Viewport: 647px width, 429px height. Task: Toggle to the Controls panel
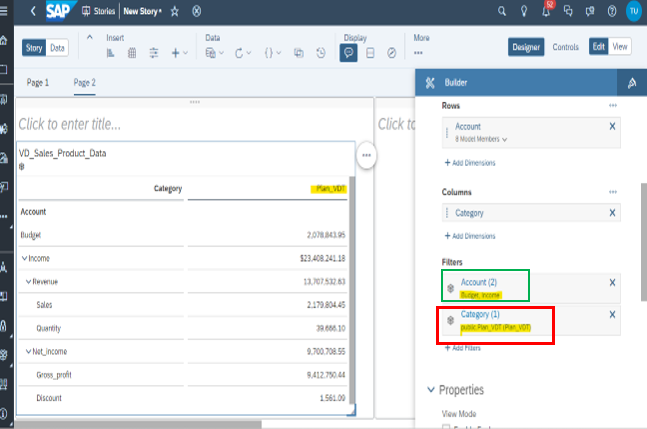[x=565, y=47]
